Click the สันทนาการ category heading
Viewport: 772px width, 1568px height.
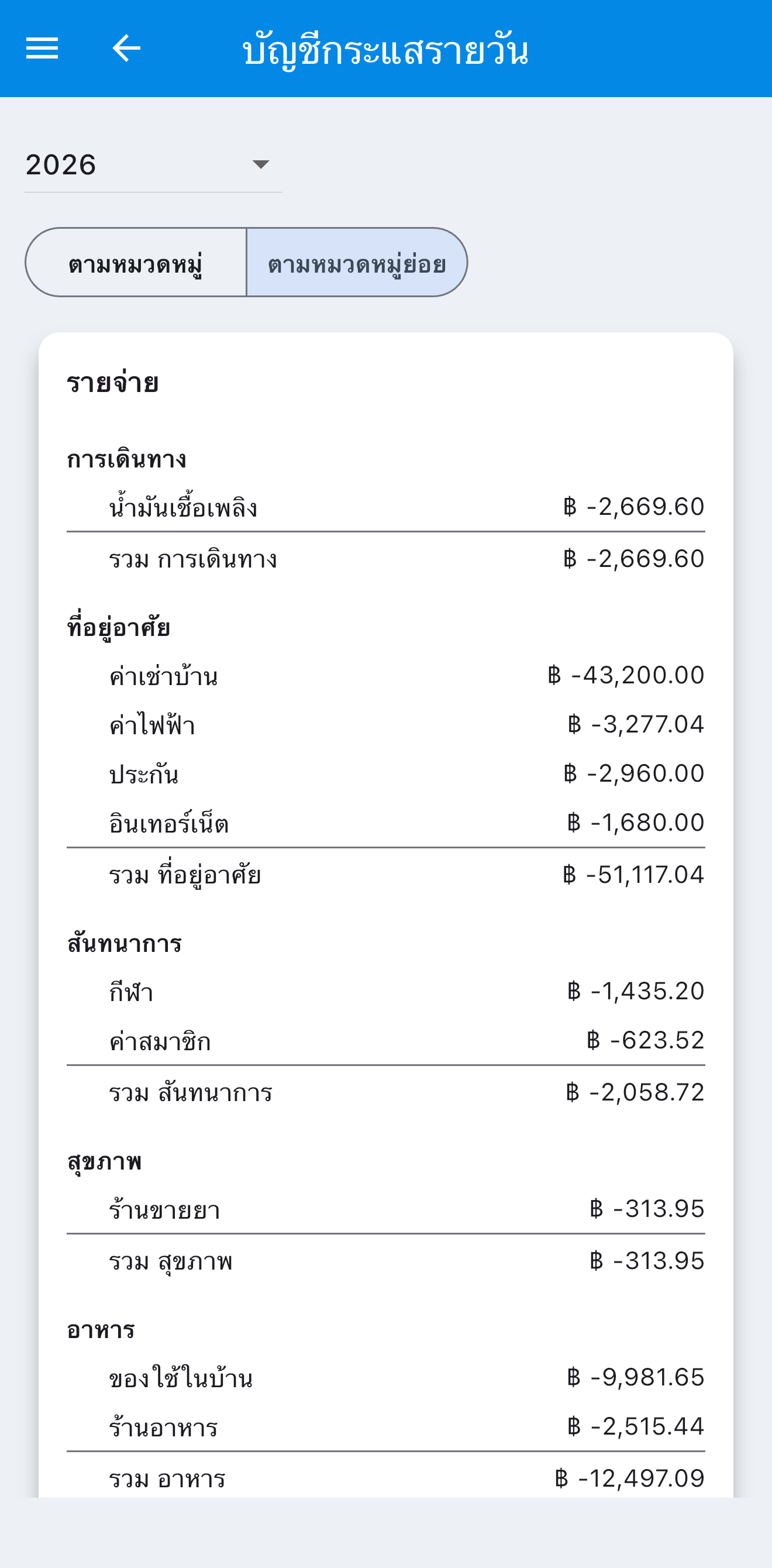click(125, 944)
